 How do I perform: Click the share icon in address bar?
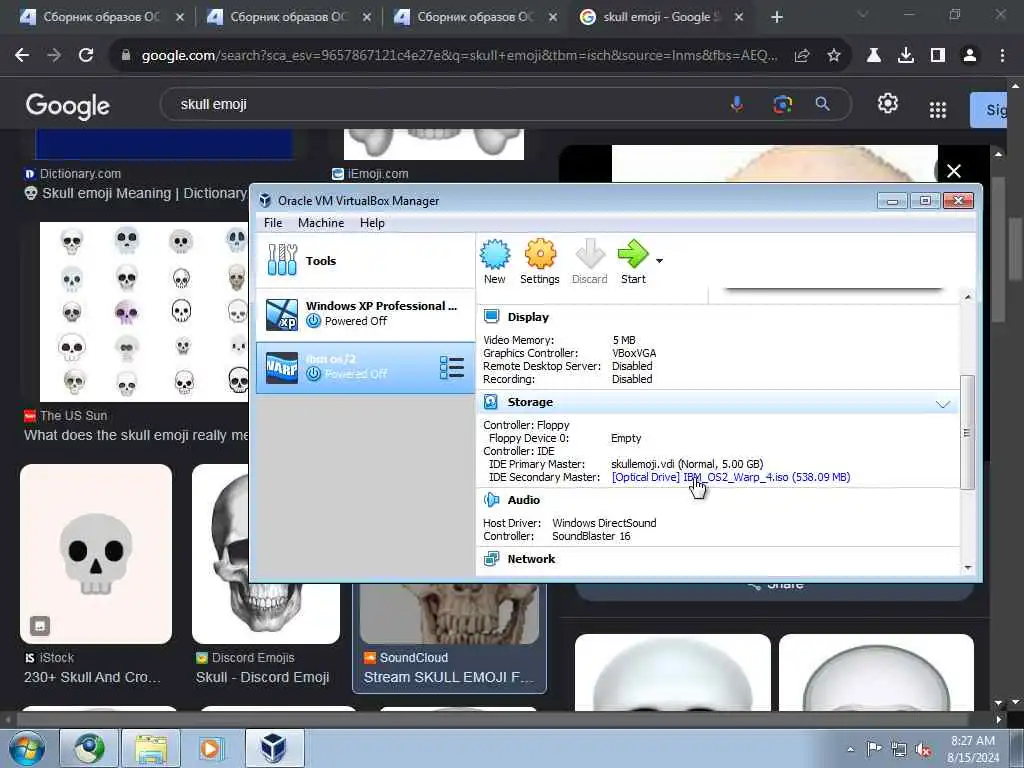coord(802,56)
